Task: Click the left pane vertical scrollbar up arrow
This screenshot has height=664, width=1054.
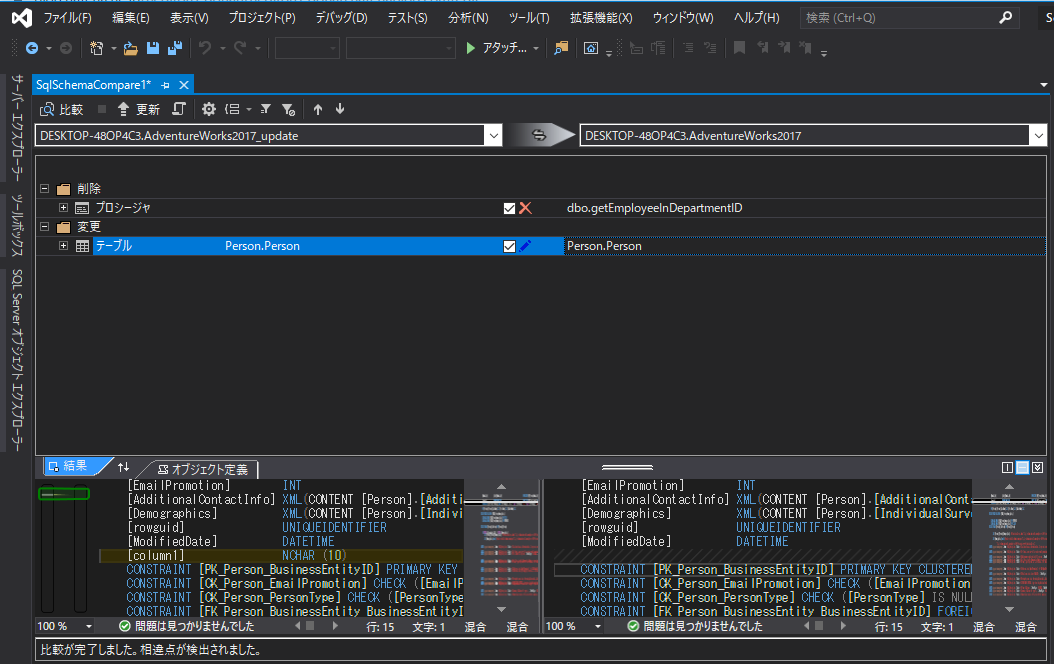Action: 501,487
